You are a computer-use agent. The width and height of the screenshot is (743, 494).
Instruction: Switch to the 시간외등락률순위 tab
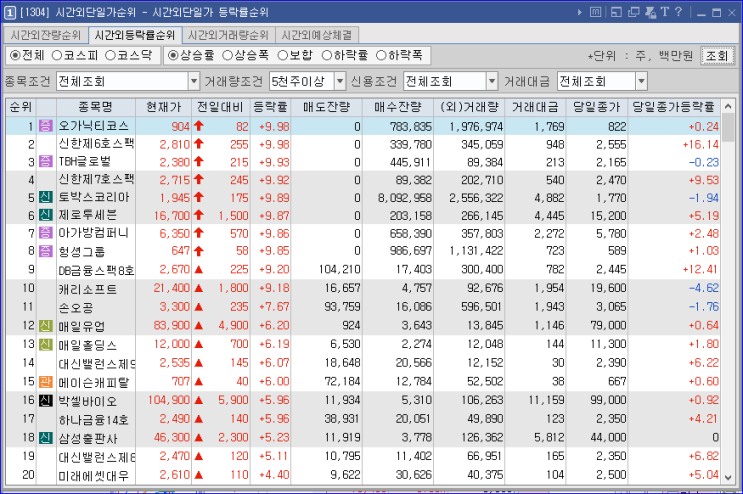click(135, 35)
